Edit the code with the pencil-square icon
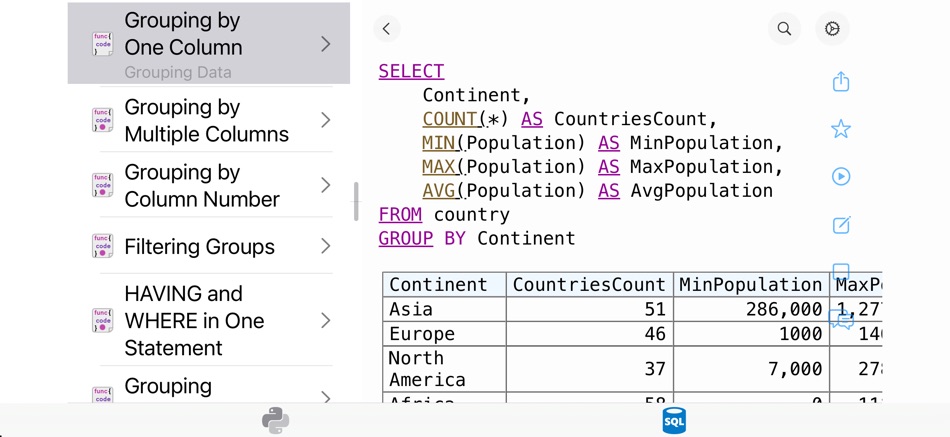Viewport: 950px width, 437px height. click(x=841, y=225)
